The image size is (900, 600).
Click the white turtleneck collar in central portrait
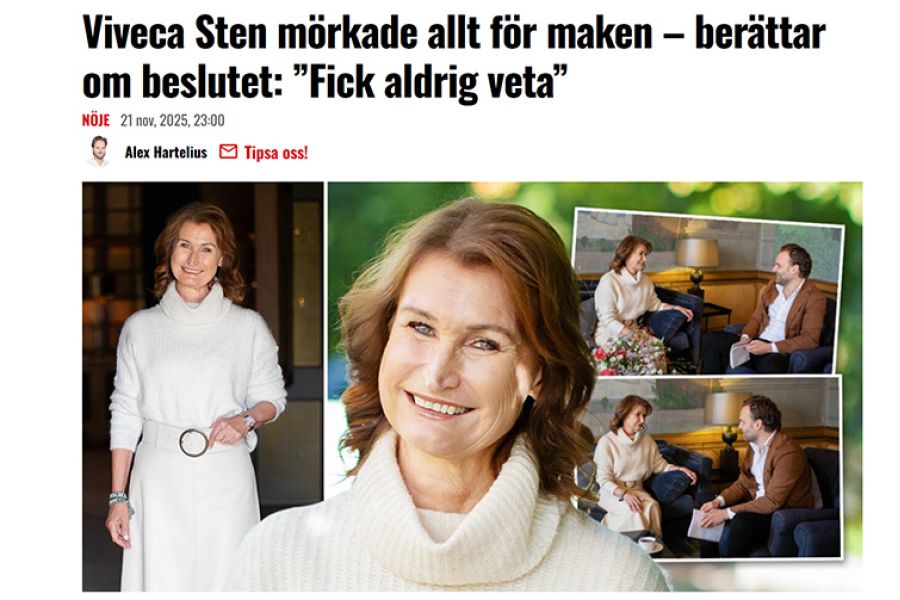439,479
